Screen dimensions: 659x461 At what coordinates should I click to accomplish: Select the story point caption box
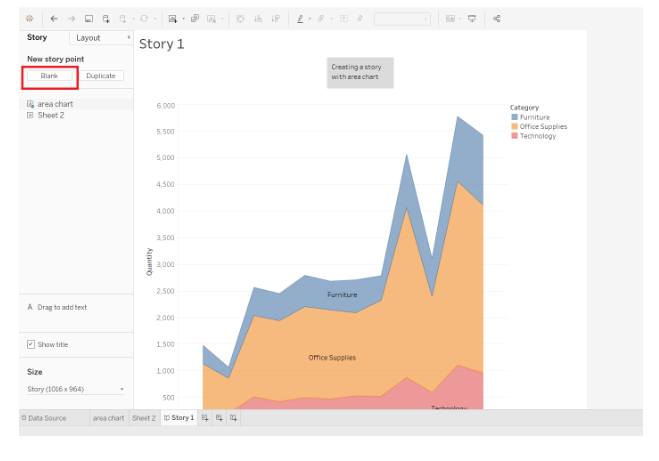(x=360, y=72)
